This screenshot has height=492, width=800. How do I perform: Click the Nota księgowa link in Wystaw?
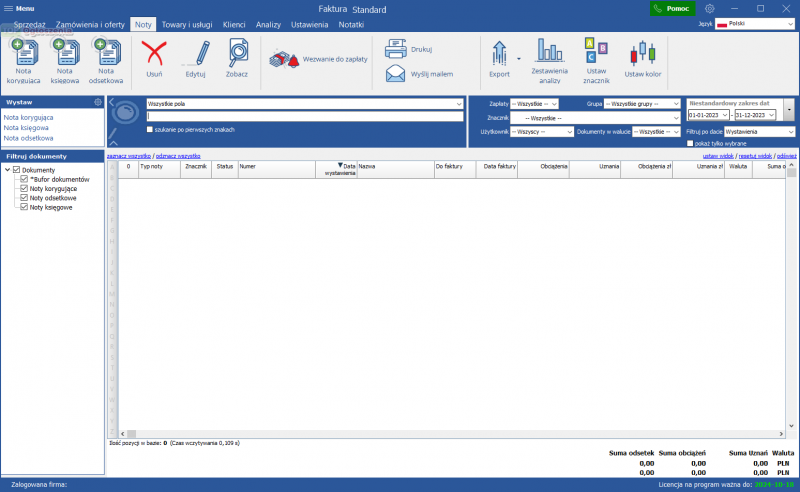26,128
